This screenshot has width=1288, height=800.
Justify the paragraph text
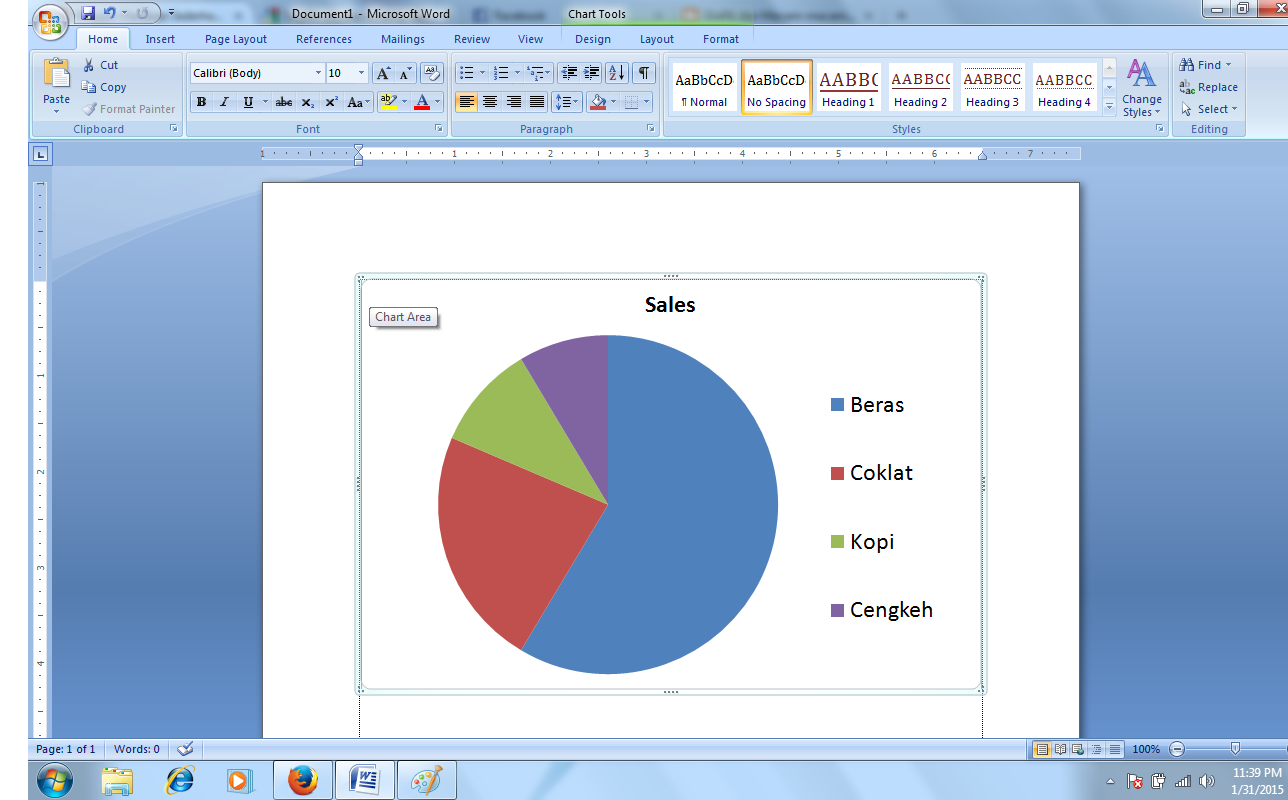537,102
